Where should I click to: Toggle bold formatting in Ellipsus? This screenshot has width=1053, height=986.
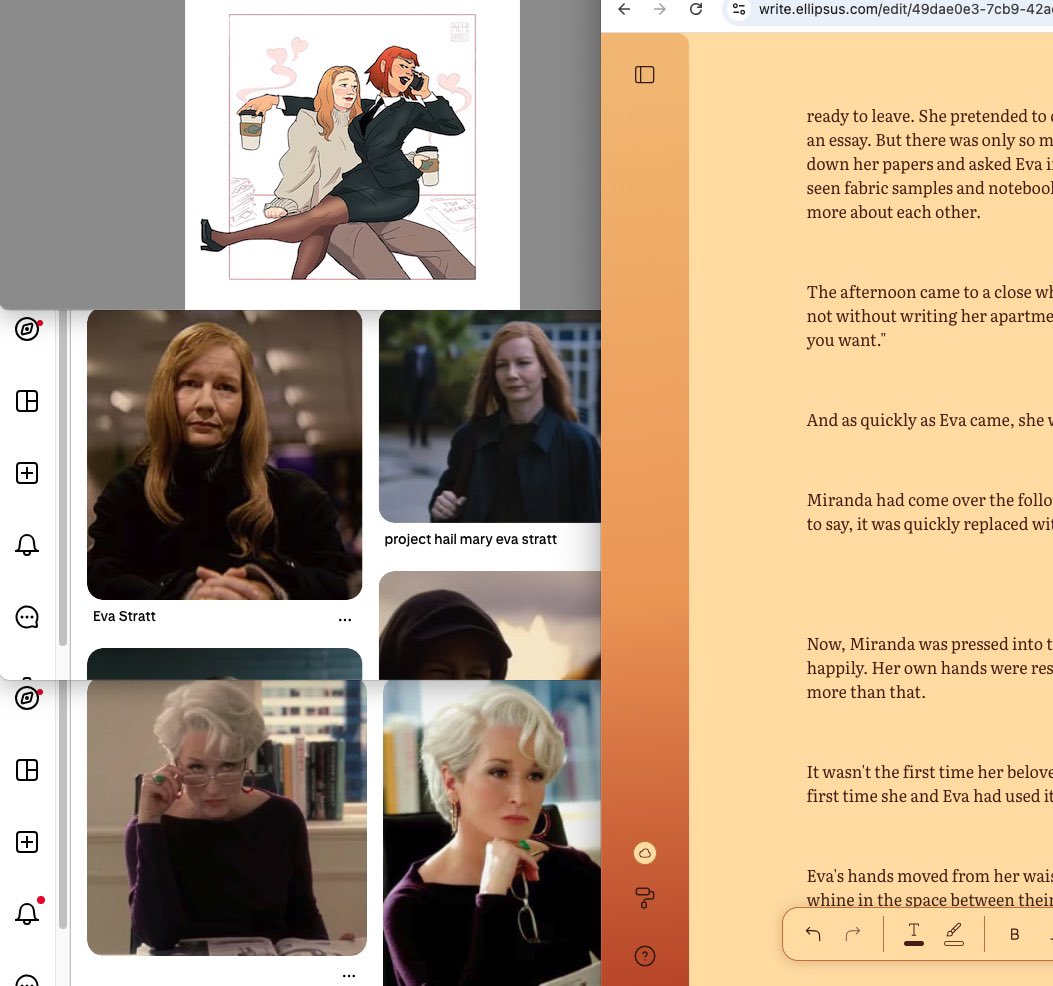(1015, 934)
